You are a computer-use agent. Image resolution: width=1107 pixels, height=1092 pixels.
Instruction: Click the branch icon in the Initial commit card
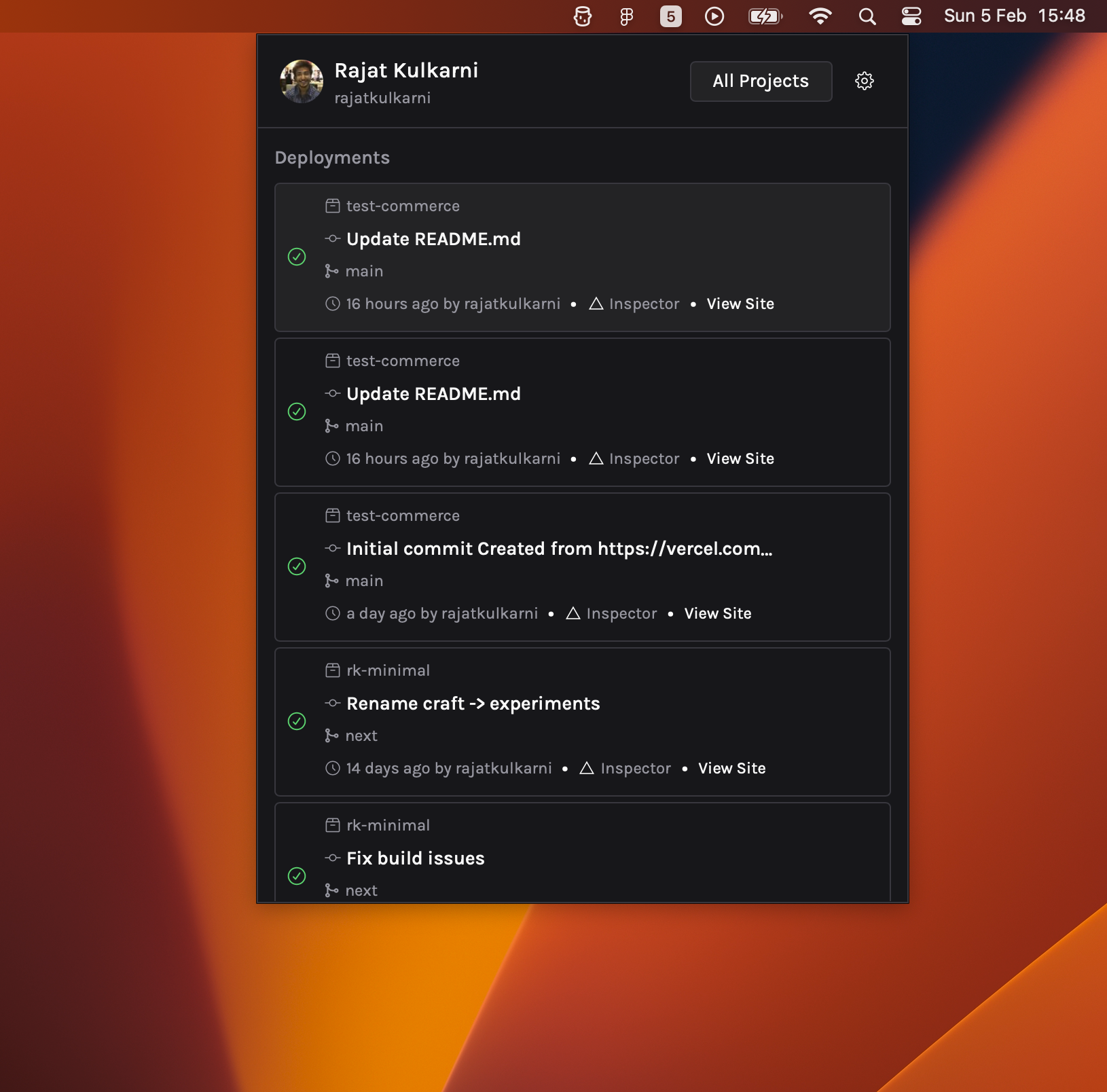(331, 581)
